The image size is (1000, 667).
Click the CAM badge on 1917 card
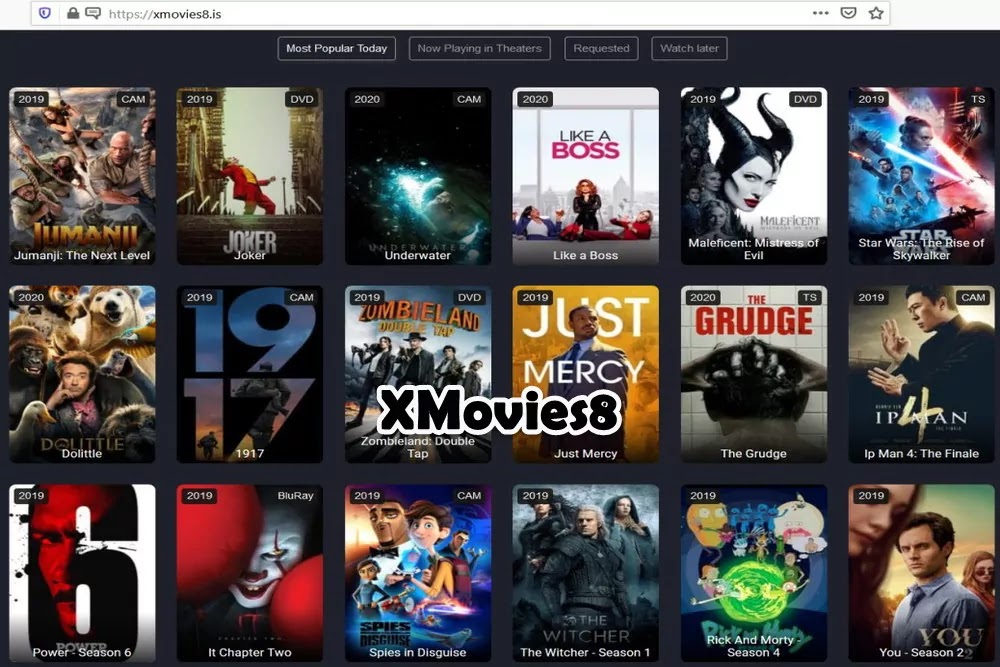pos(301,297)
